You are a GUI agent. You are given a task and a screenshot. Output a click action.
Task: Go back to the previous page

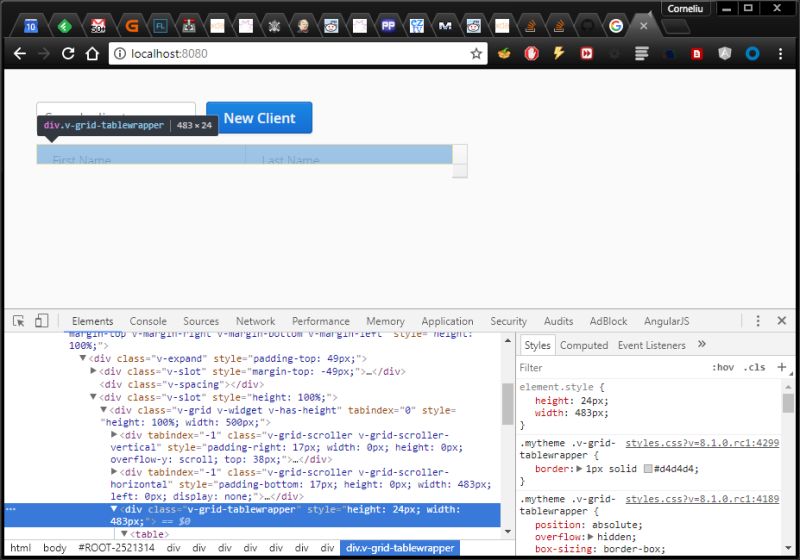coord(19,54)
